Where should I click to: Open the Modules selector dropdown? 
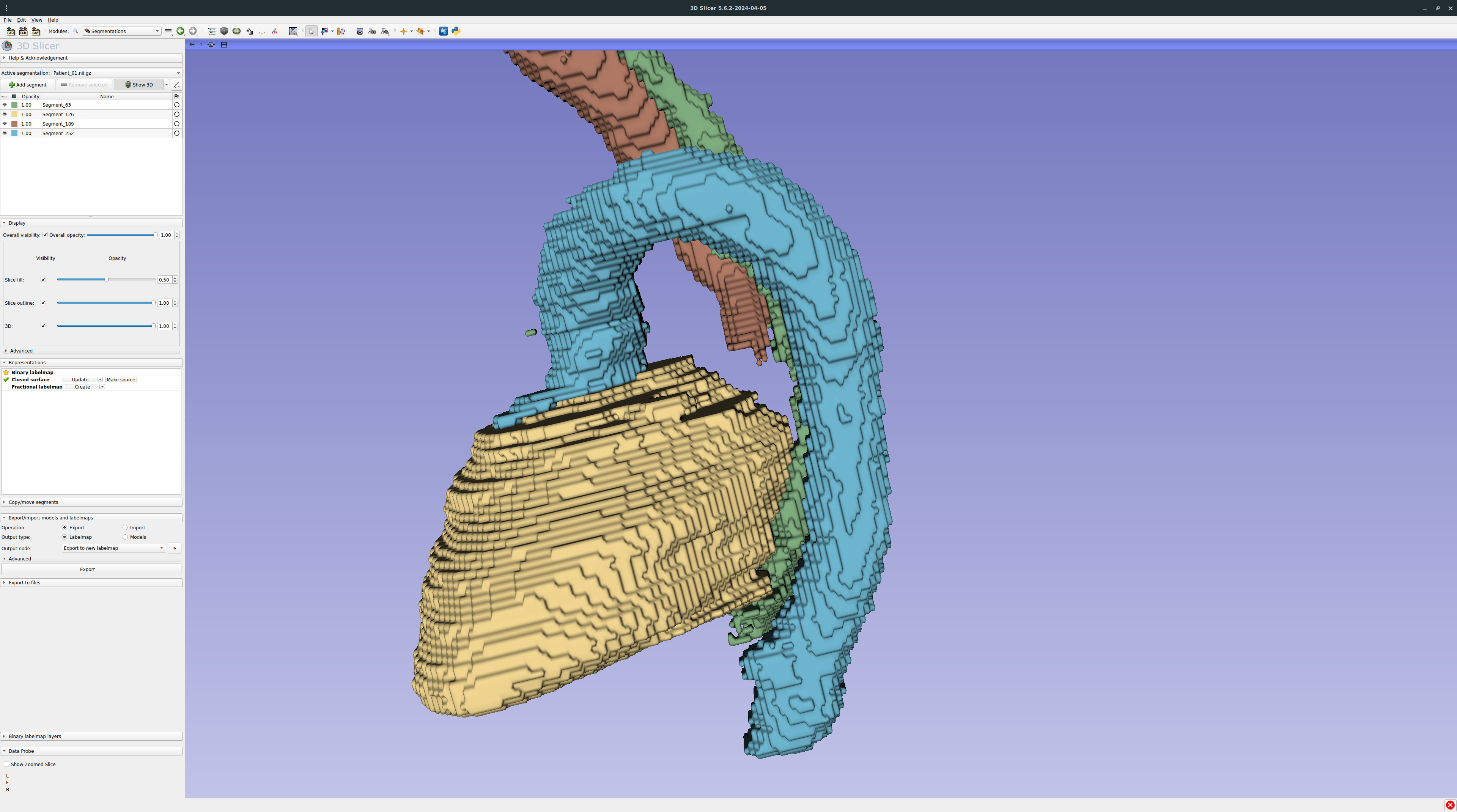[x=121, y=31]
